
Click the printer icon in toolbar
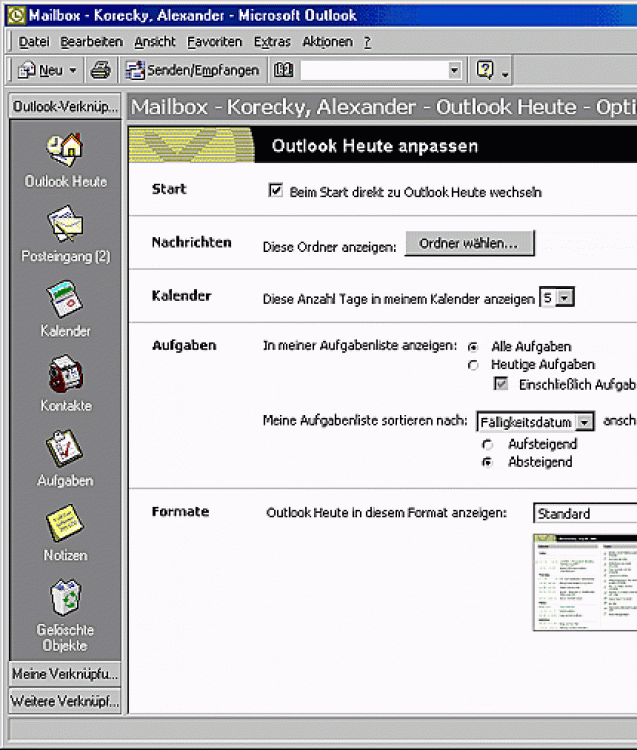[100, 70]
